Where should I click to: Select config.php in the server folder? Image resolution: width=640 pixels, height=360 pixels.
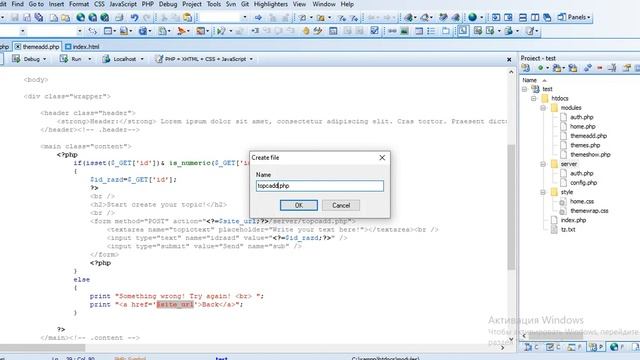(x=583, y=183)
